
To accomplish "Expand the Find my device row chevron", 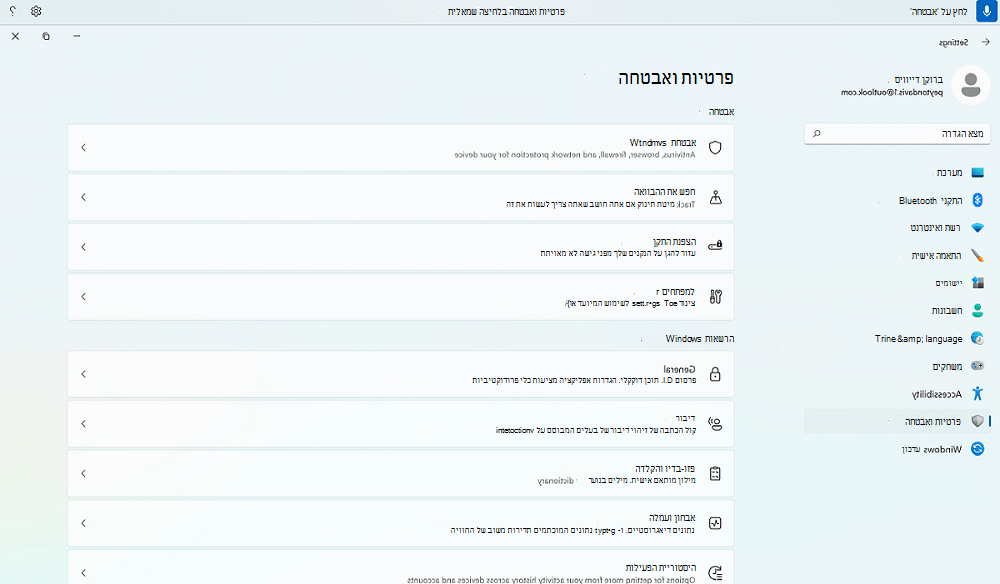I will [84, 197].
